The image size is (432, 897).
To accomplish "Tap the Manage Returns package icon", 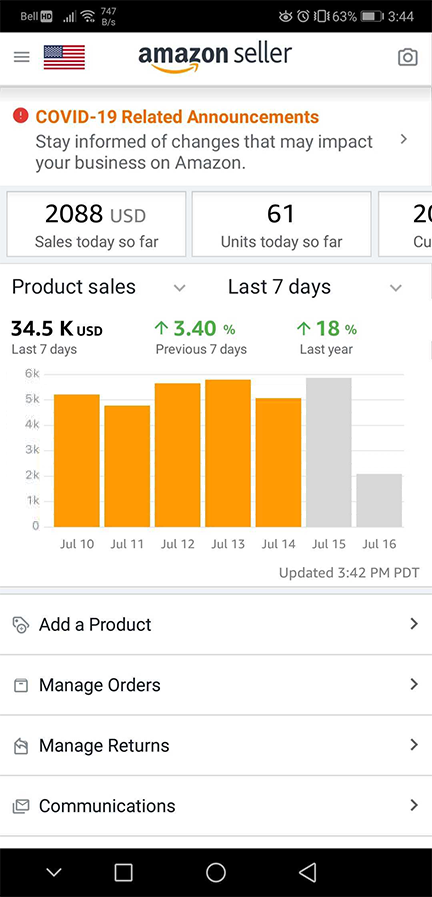I will tap(21, 745).
